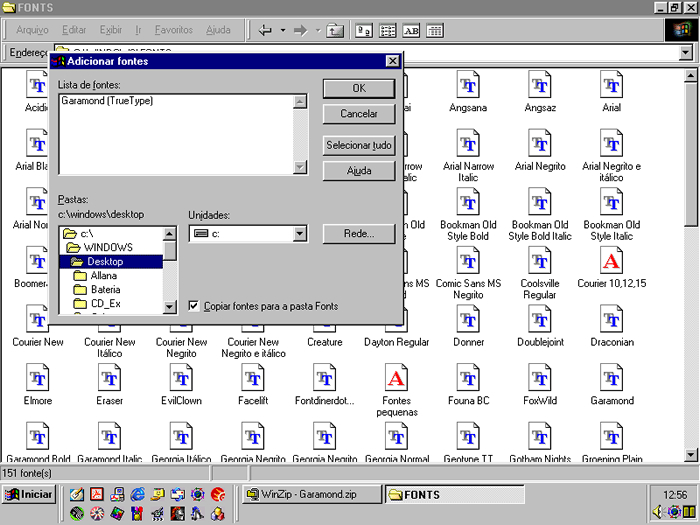Toggle Copiar fontes para a pasta Fonts
The height and width of the screenshot is (525, 700).
coord(193,306)
